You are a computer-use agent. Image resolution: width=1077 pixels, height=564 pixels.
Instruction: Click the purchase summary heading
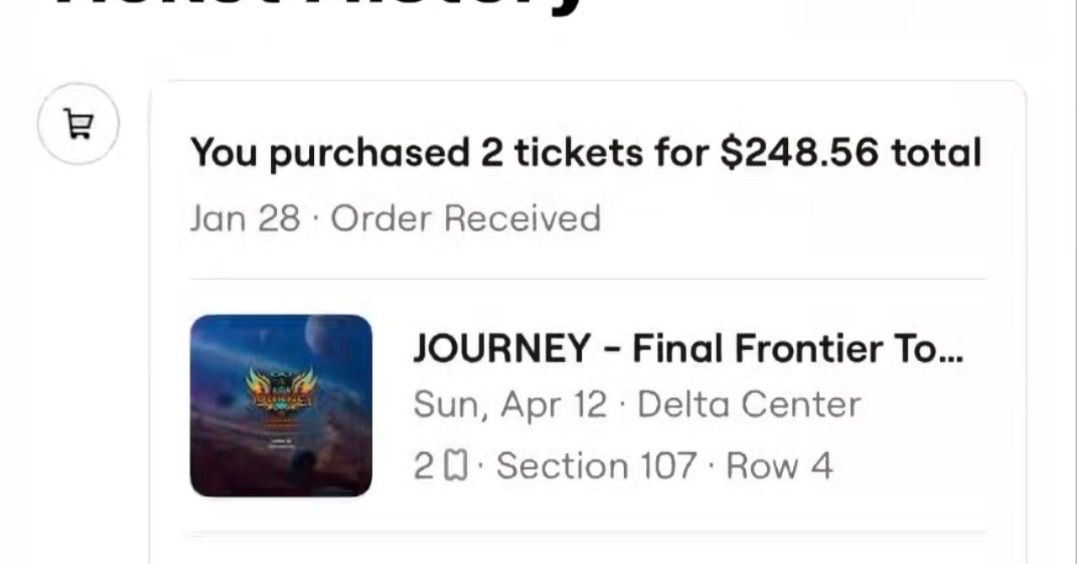tap(585, 153)
